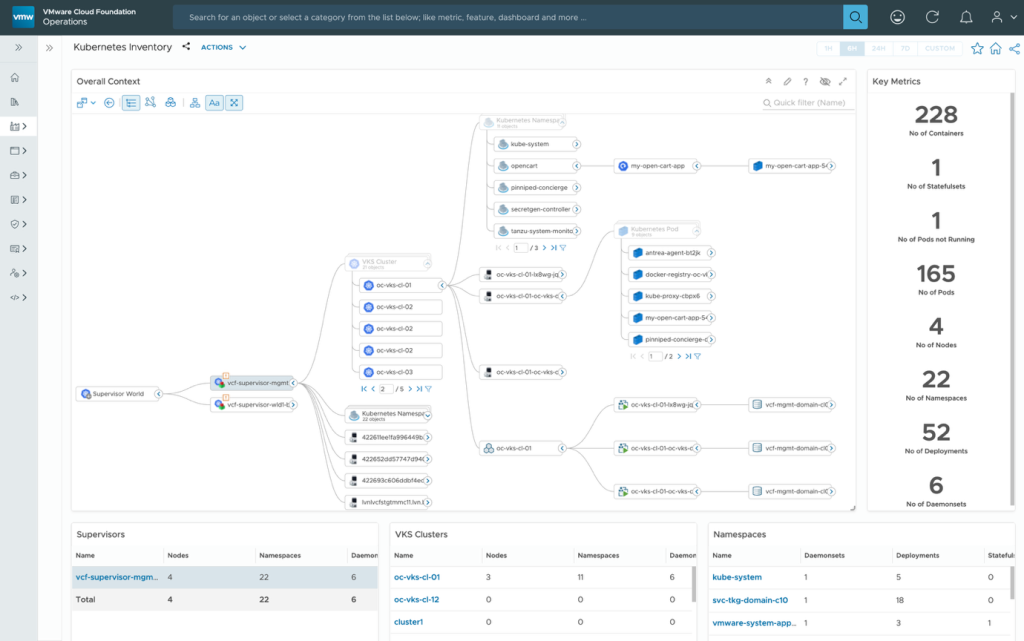Image resolution: width=1024 pixels, height=641 pixels.
Task: Click the search magnifier button
Action: coord(855,17)
